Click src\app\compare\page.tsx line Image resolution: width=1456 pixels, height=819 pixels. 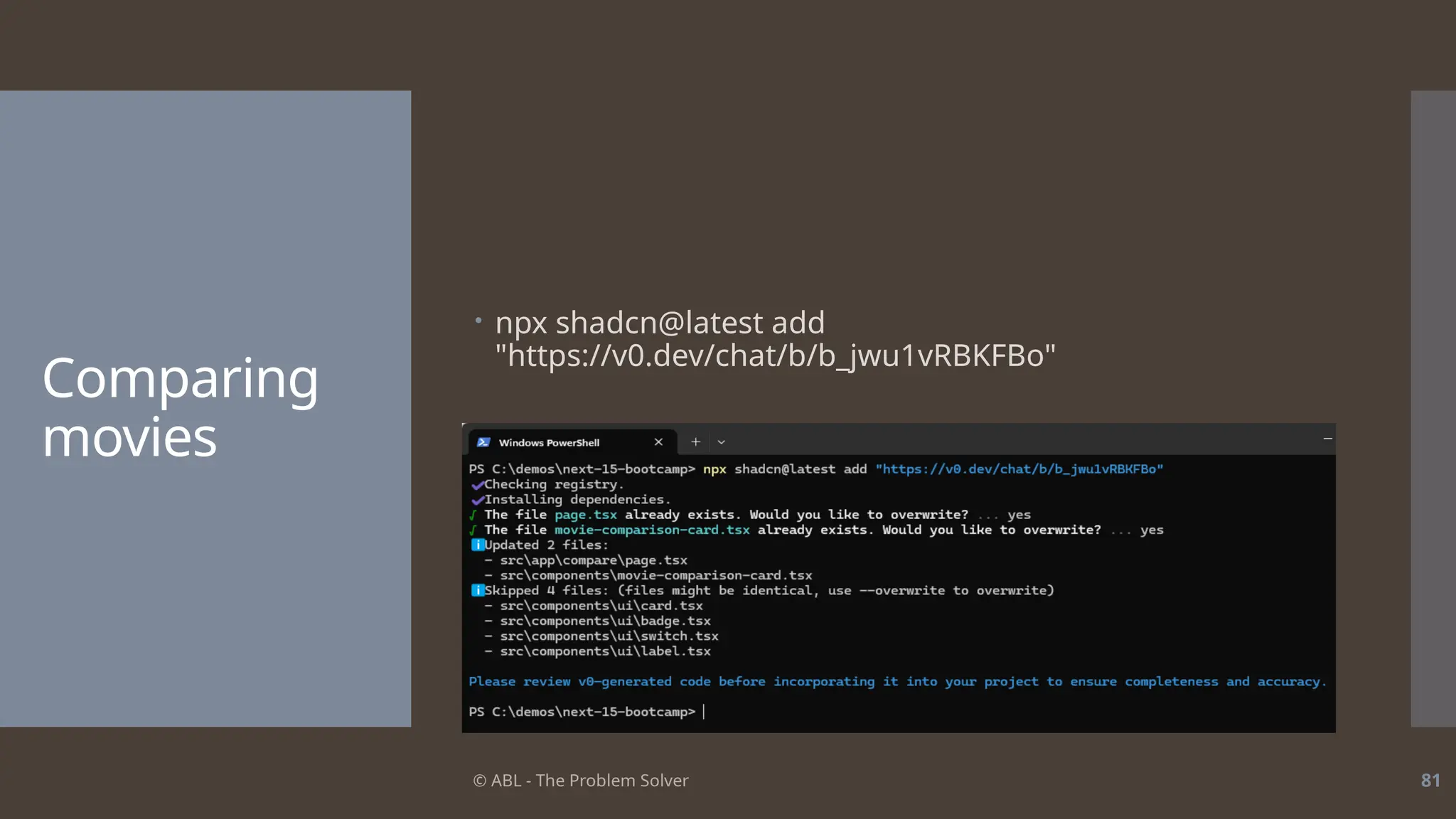[x=594, y=560]
